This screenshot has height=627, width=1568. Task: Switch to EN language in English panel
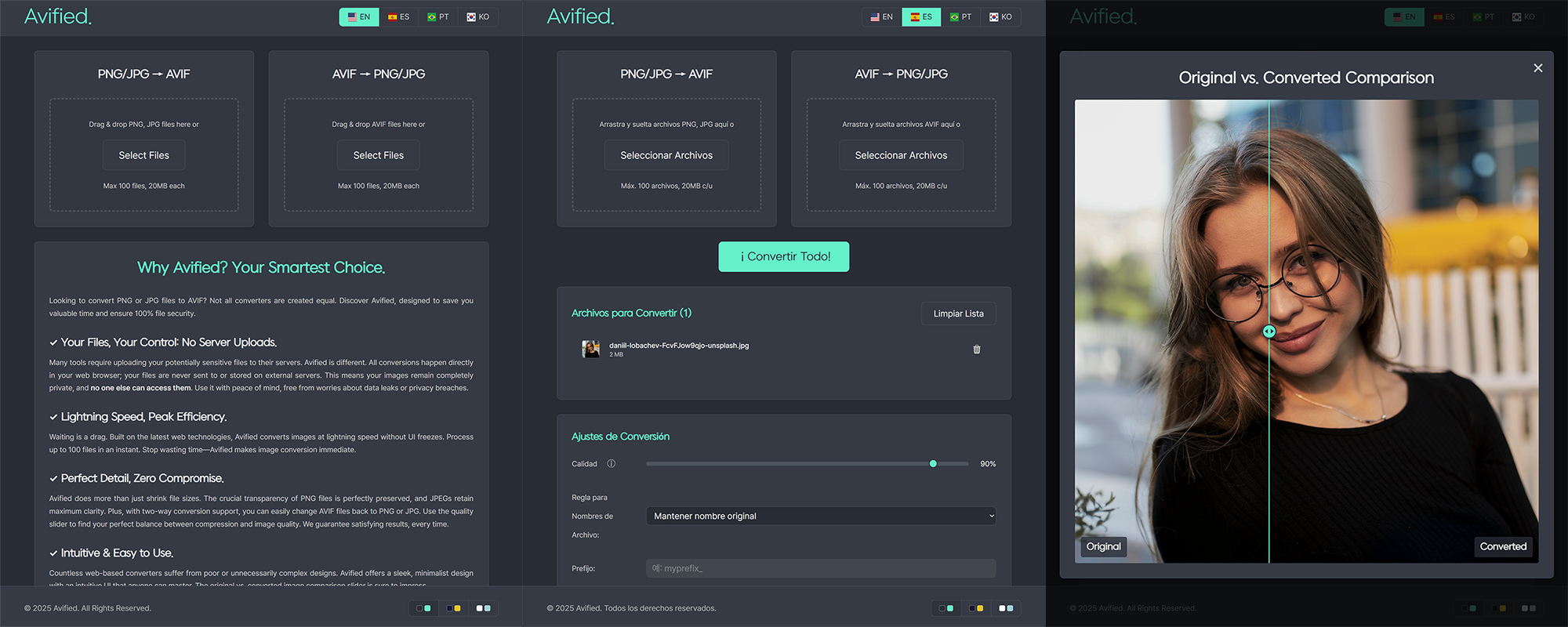point(359,16)
